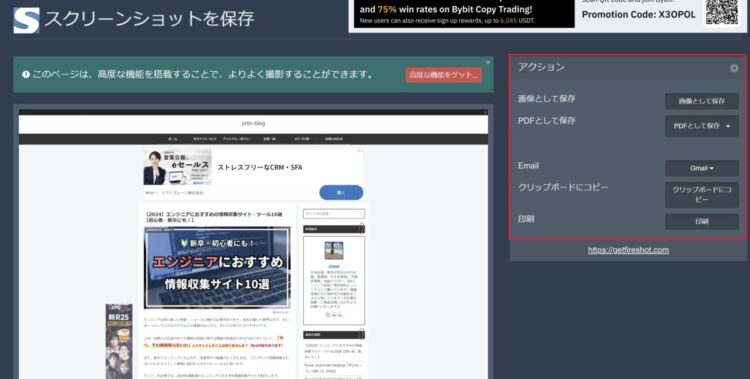
Task: Click the QR code in the ad
Action: 722,12
